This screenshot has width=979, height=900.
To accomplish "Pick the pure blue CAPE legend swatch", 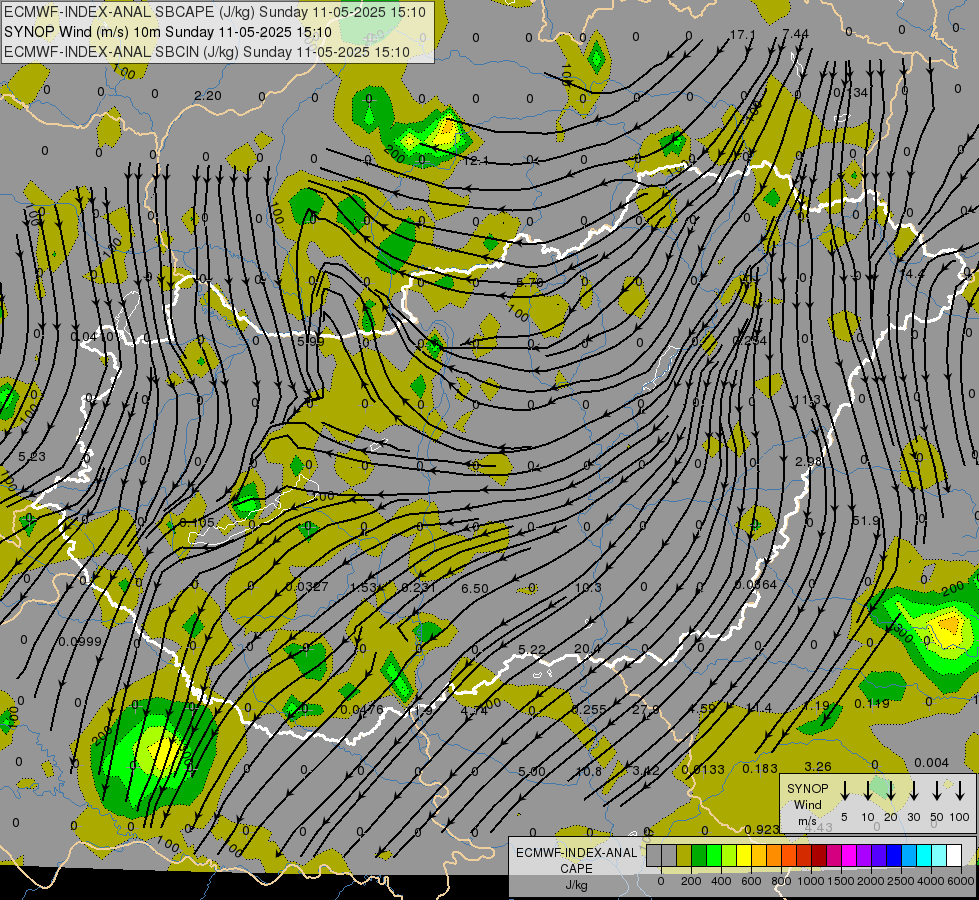I will pos(893,855).
